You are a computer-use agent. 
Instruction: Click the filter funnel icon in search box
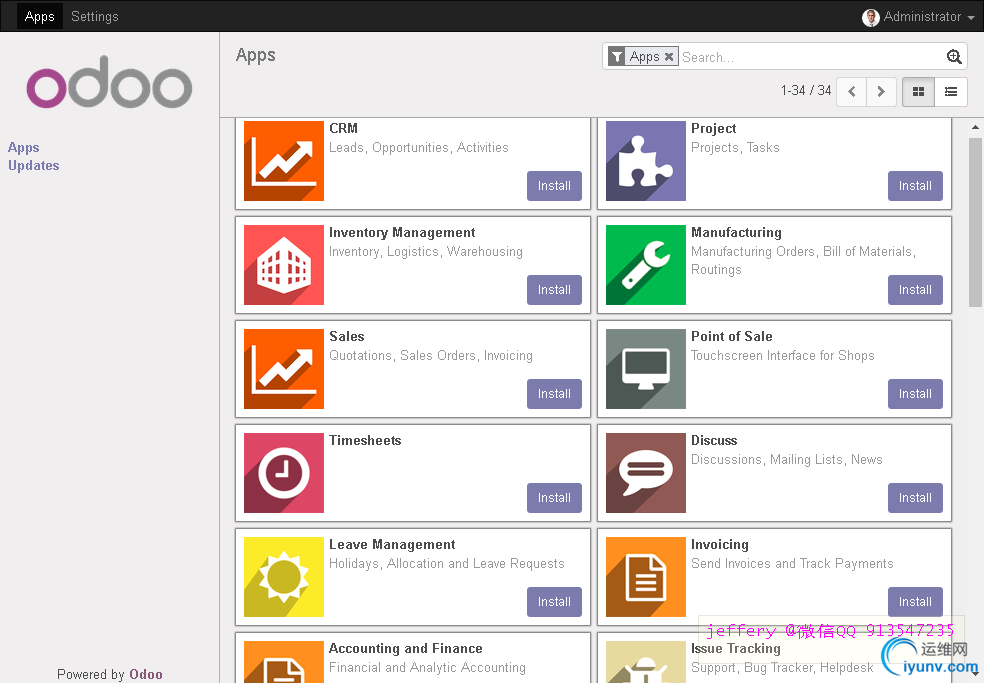tap(617, 56)
